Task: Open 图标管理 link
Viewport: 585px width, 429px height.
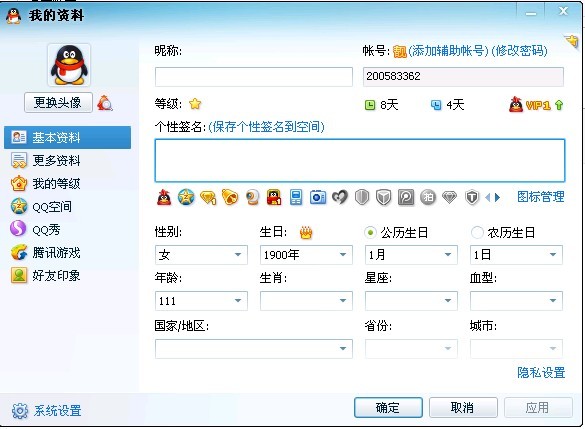Action: point(541,197)
